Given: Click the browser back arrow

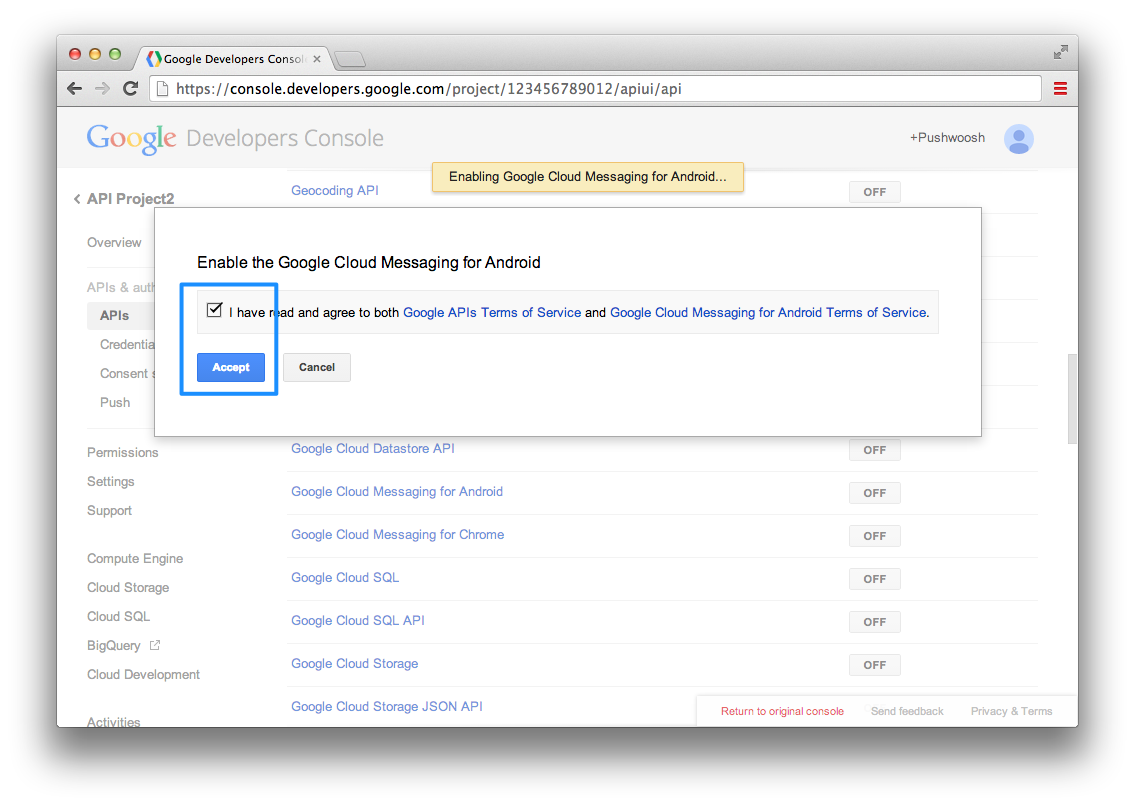Looking at the screenshot, I should [x=75, y=88].
